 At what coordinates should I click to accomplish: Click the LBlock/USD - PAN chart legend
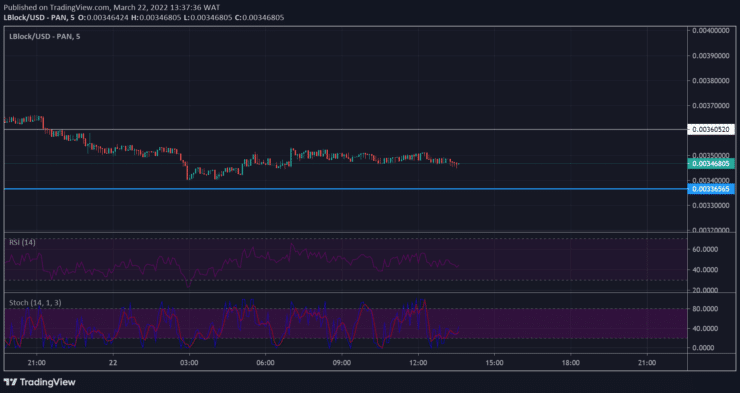[44, 36]
